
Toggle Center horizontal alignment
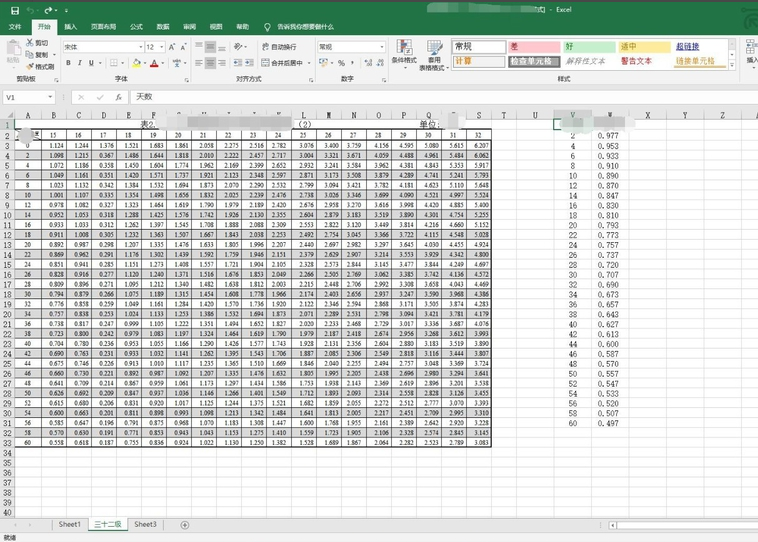210,63
